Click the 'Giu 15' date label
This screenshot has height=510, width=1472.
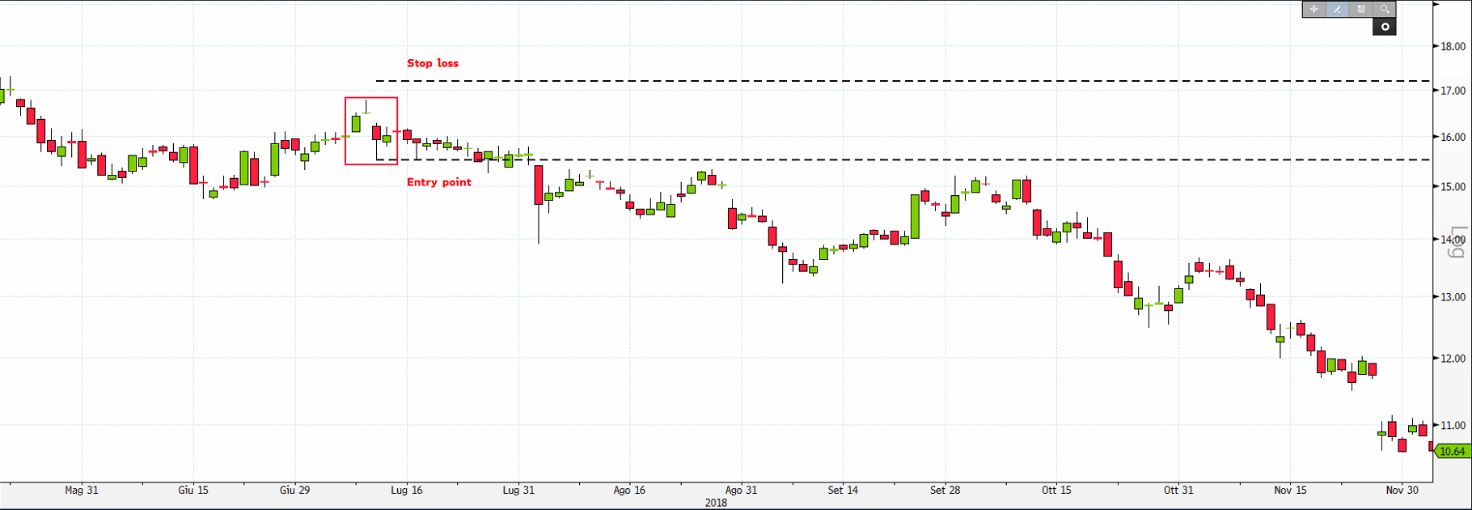click(193, 491)
